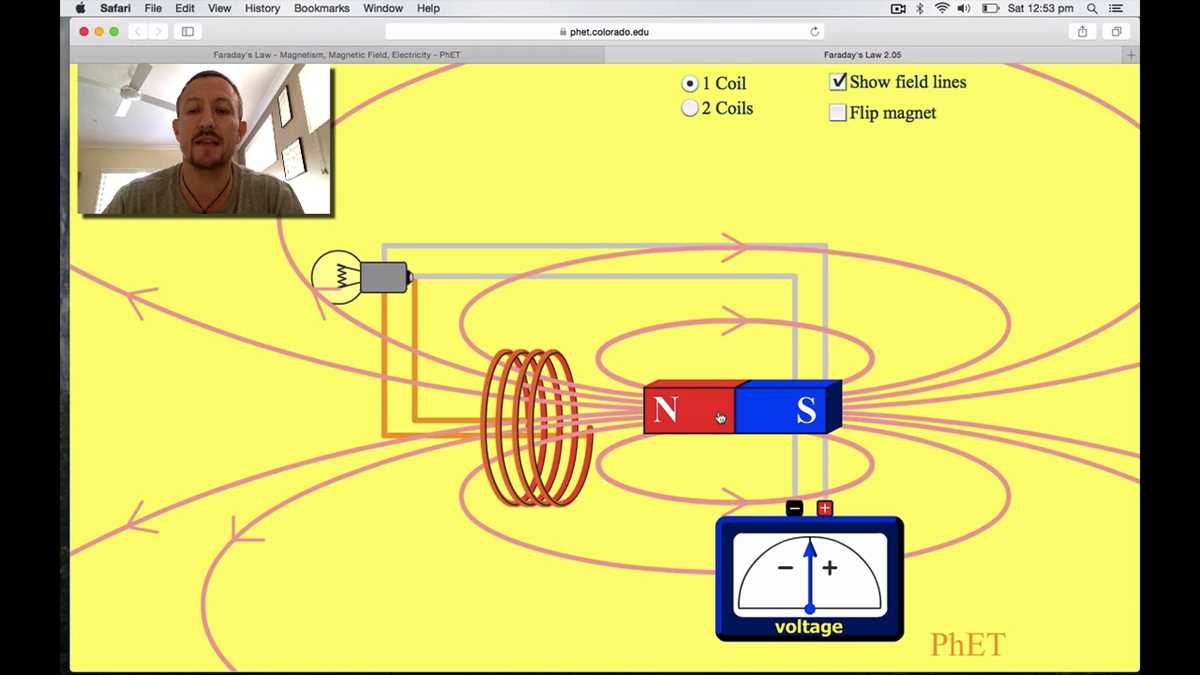Toggle the Safari sidebar button
Image resolution: width=1200 pixels, height=675 pixels.
tap(187, 32)
